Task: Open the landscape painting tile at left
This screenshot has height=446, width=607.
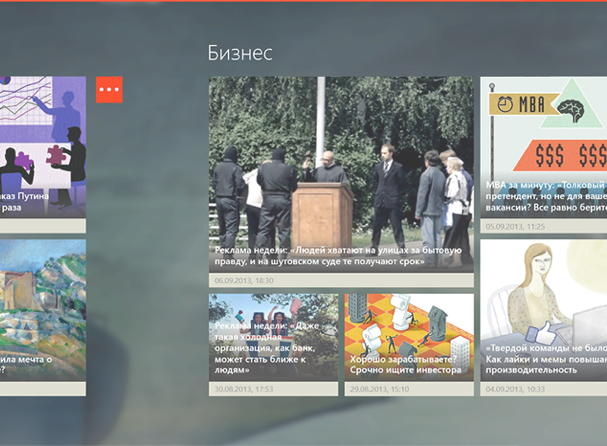Action: tap(42, 300)
